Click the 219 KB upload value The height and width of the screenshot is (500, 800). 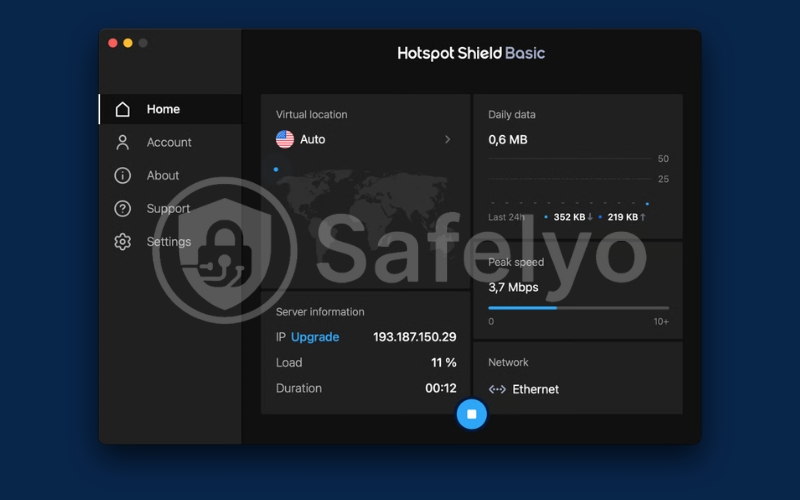click(x=622, y=217)
